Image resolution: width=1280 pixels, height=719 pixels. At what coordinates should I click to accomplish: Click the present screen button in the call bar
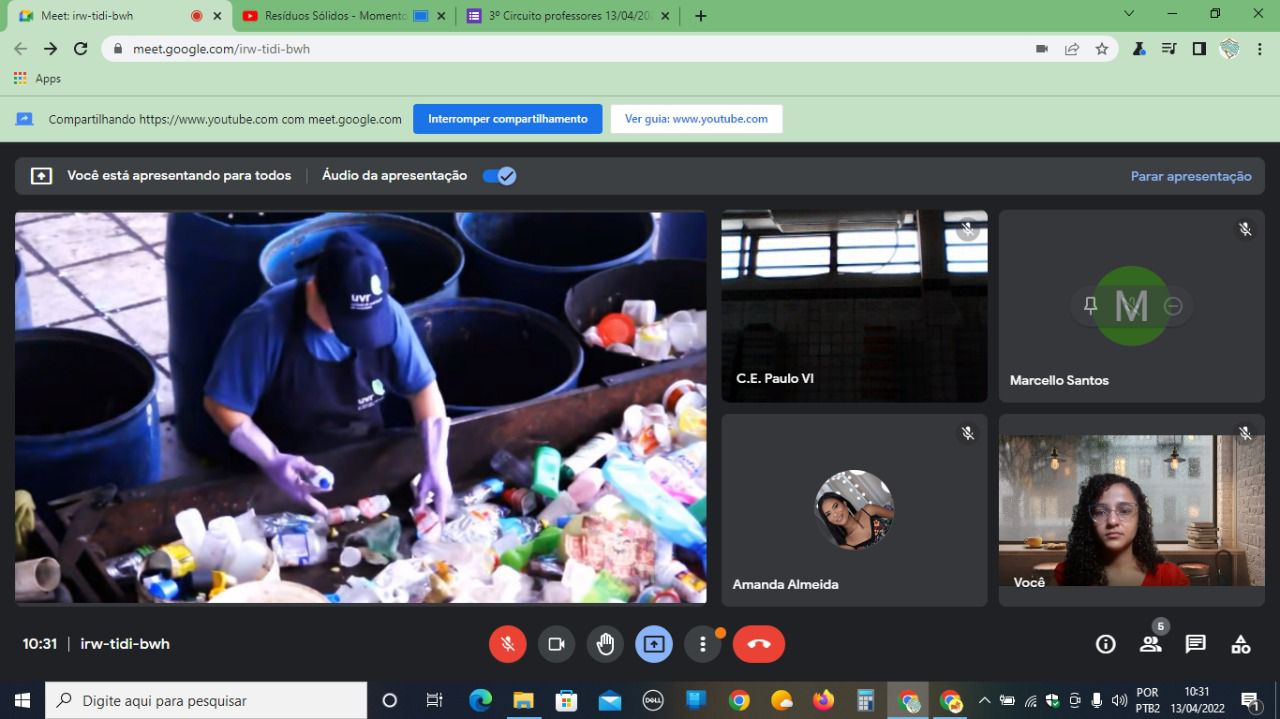pyautogui.click(x=654, y=644)
